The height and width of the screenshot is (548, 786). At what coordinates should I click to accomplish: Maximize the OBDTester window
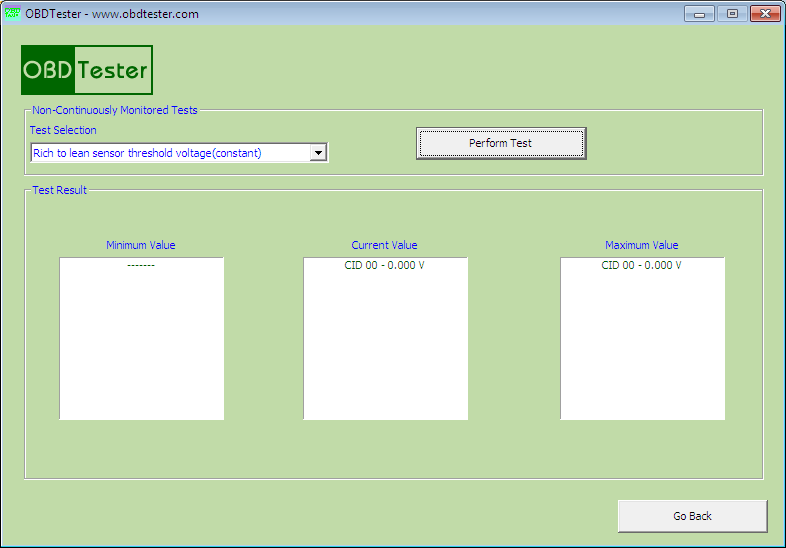click(x=732, y=14)
